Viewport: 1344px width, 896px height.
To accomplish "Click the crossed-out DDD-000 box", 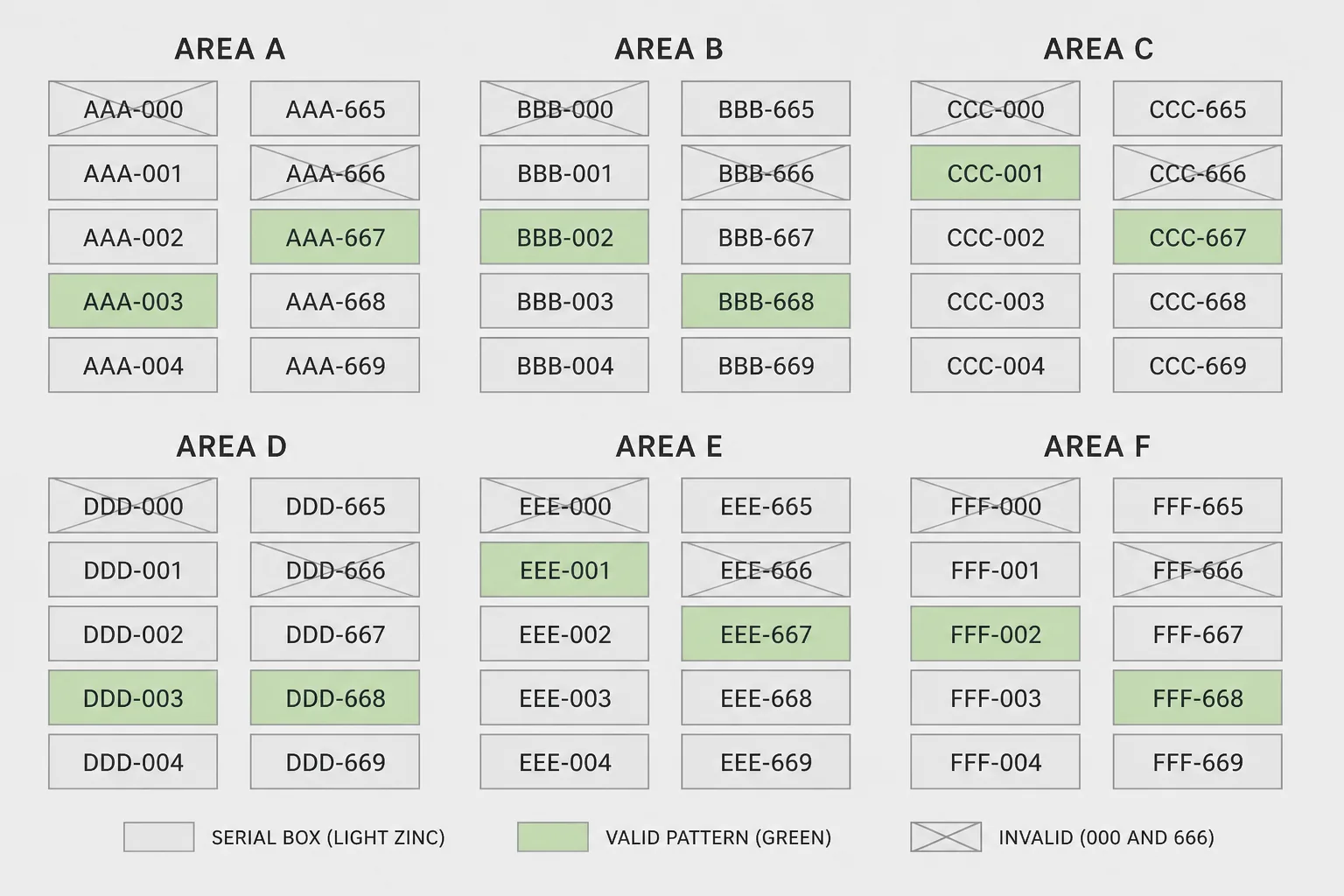I will pos(133,505).
